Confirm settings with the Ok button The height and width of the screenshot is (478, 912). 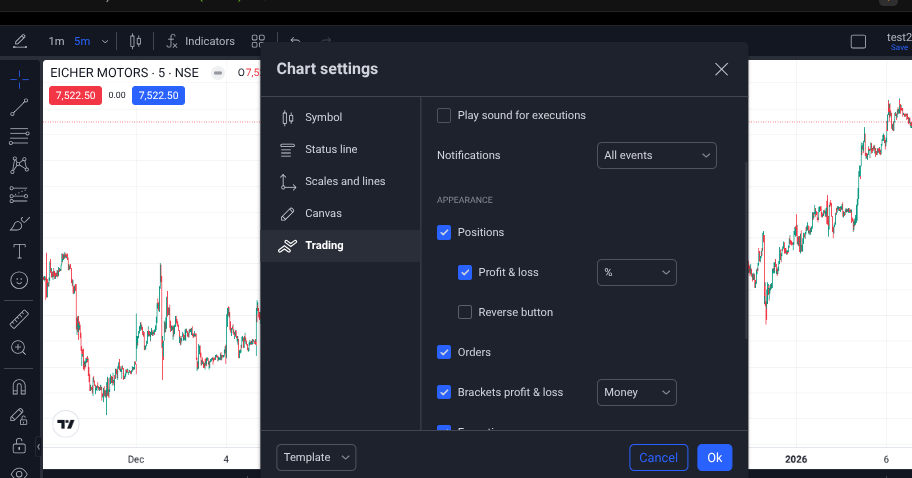point(714,457)
